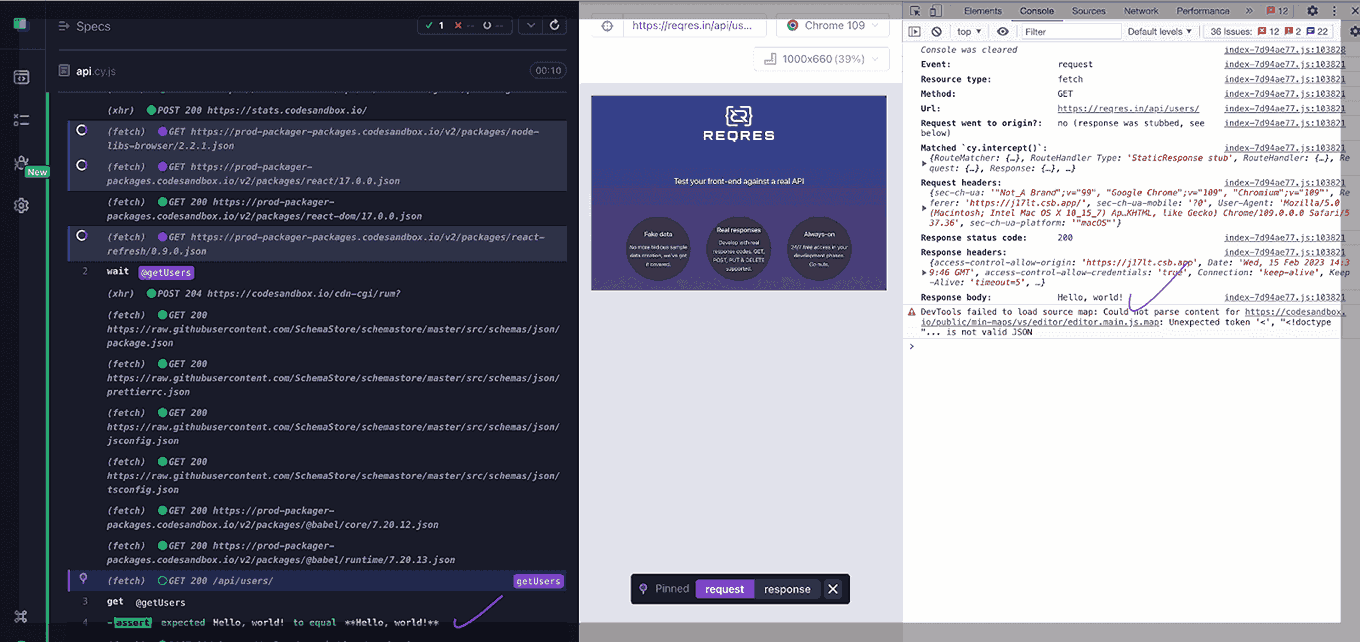The image size is (1360, 642).
Task: Open the Debug panel with New badge
Action: (21, 163)
